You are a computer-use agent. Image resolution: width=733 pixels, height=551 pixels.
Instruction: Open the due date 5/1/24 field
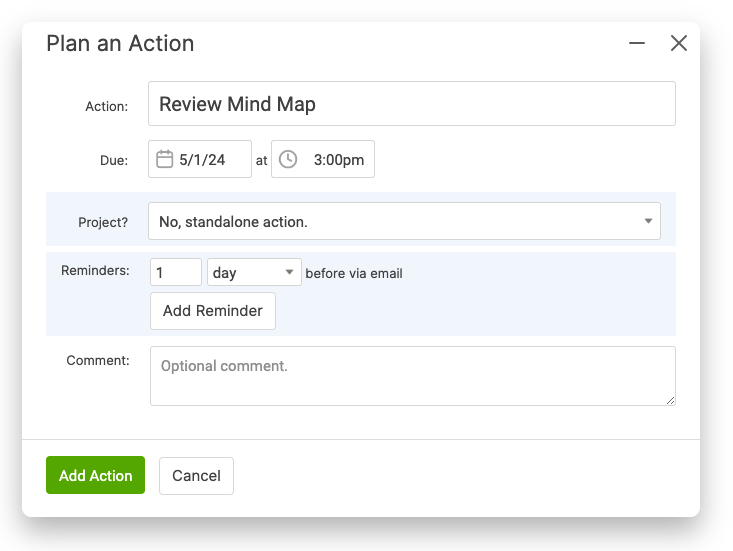(x=200, y=159)
